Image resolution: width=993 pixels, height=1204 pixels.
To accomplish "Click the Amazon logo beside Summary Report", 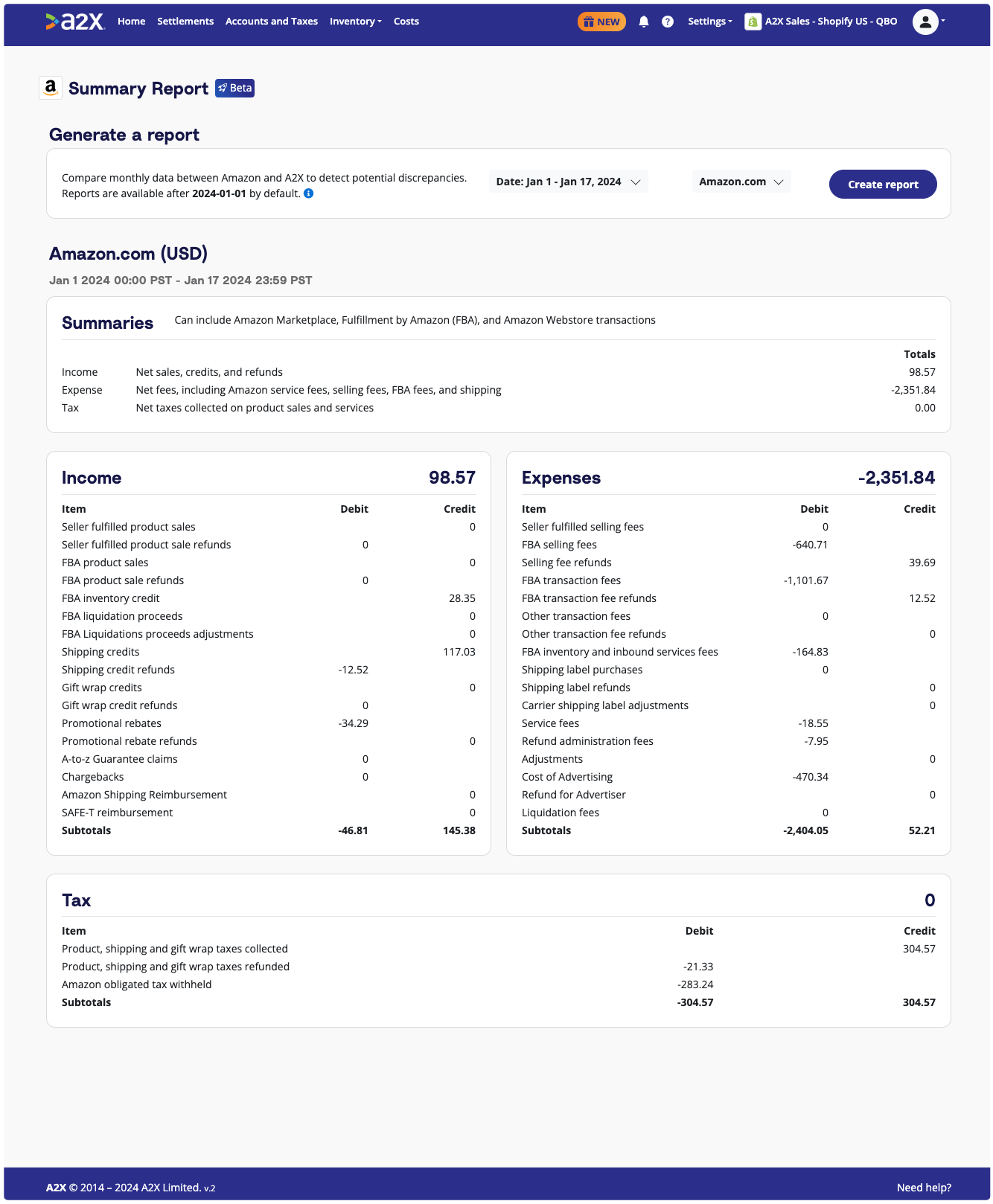I will coord(51,88).
